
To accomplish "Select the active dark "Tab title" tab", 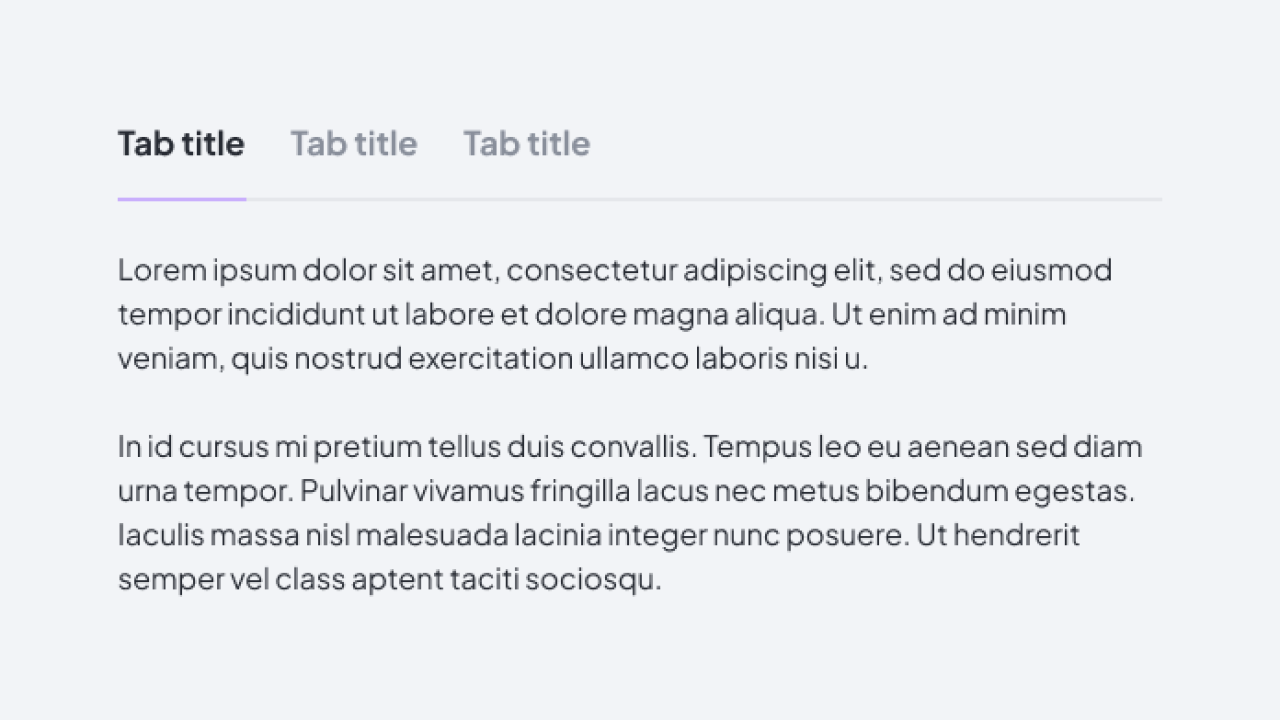I will coord(181,144).
